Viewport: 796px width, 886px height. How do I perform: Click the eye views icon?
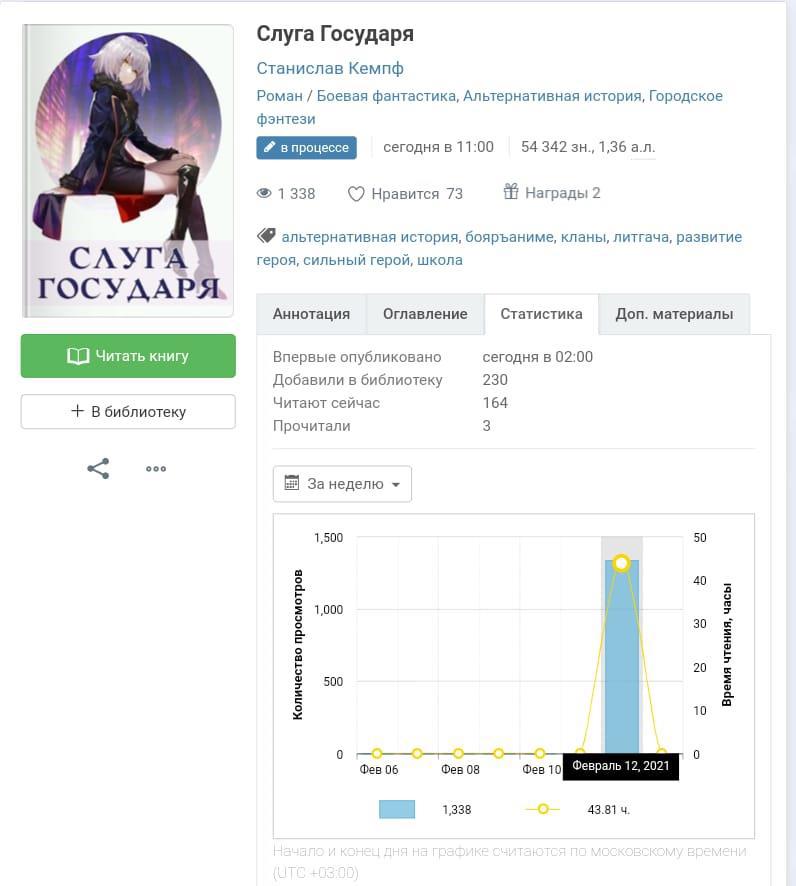264,194
